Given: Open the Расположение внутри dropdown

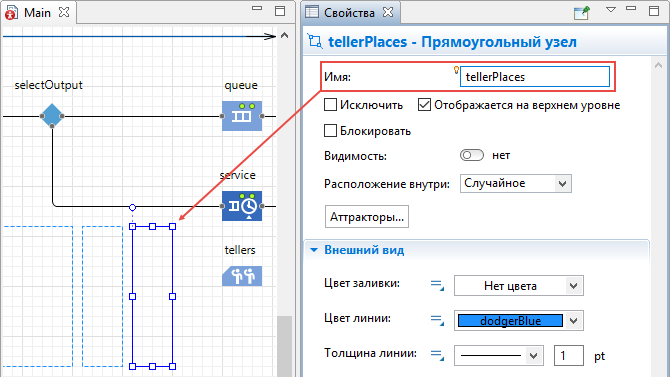Looking at the screenshot, I should coord(516,183).
